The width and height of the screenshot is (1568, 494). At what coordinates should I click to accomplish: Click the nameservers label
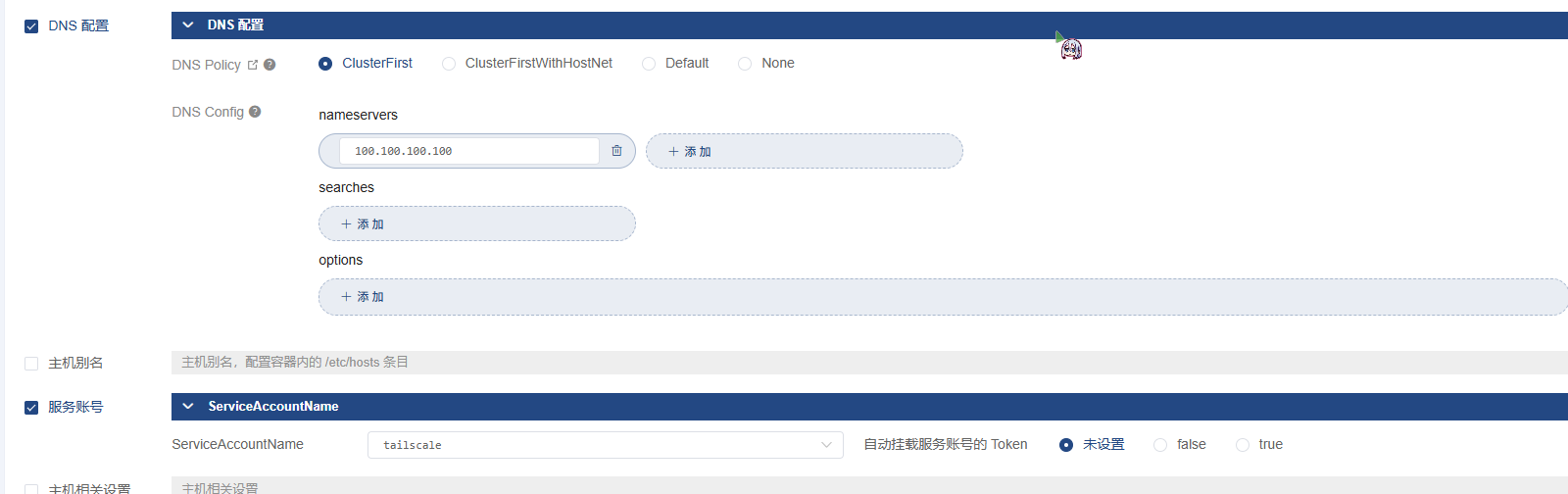358,115
